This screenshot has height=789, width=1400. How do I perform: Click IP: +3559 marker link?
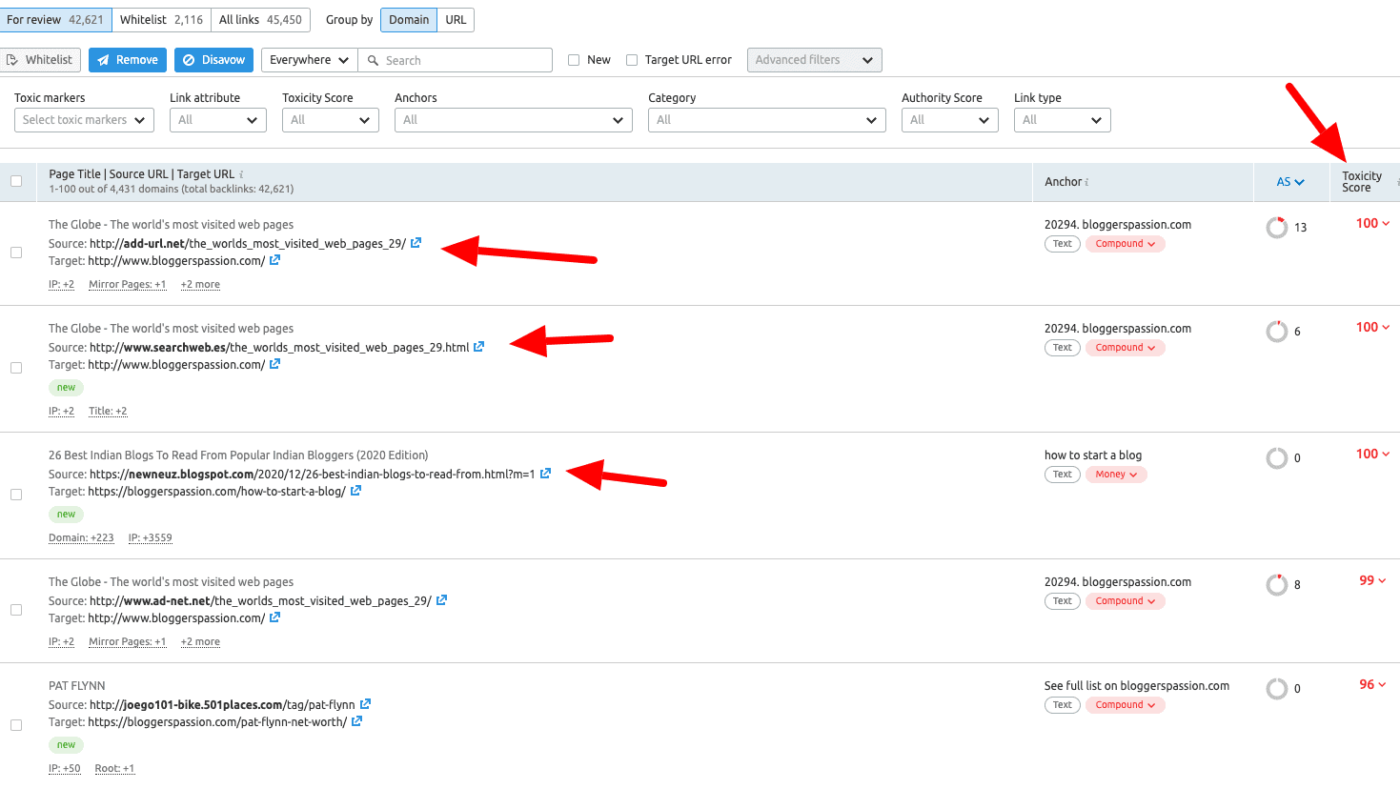150,538
